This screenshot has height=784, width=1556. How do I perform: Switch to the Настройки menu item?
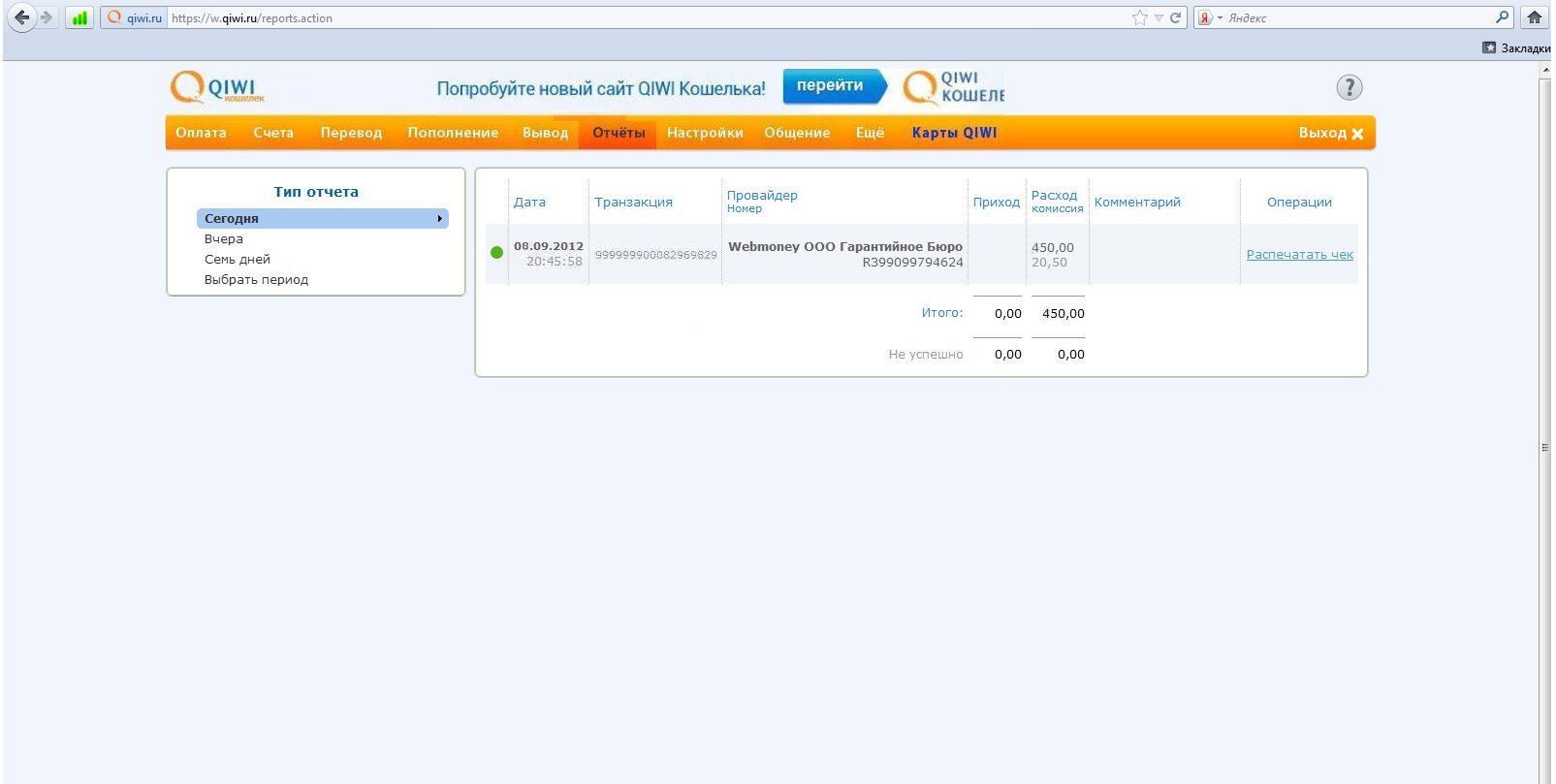tap(705, 133)
